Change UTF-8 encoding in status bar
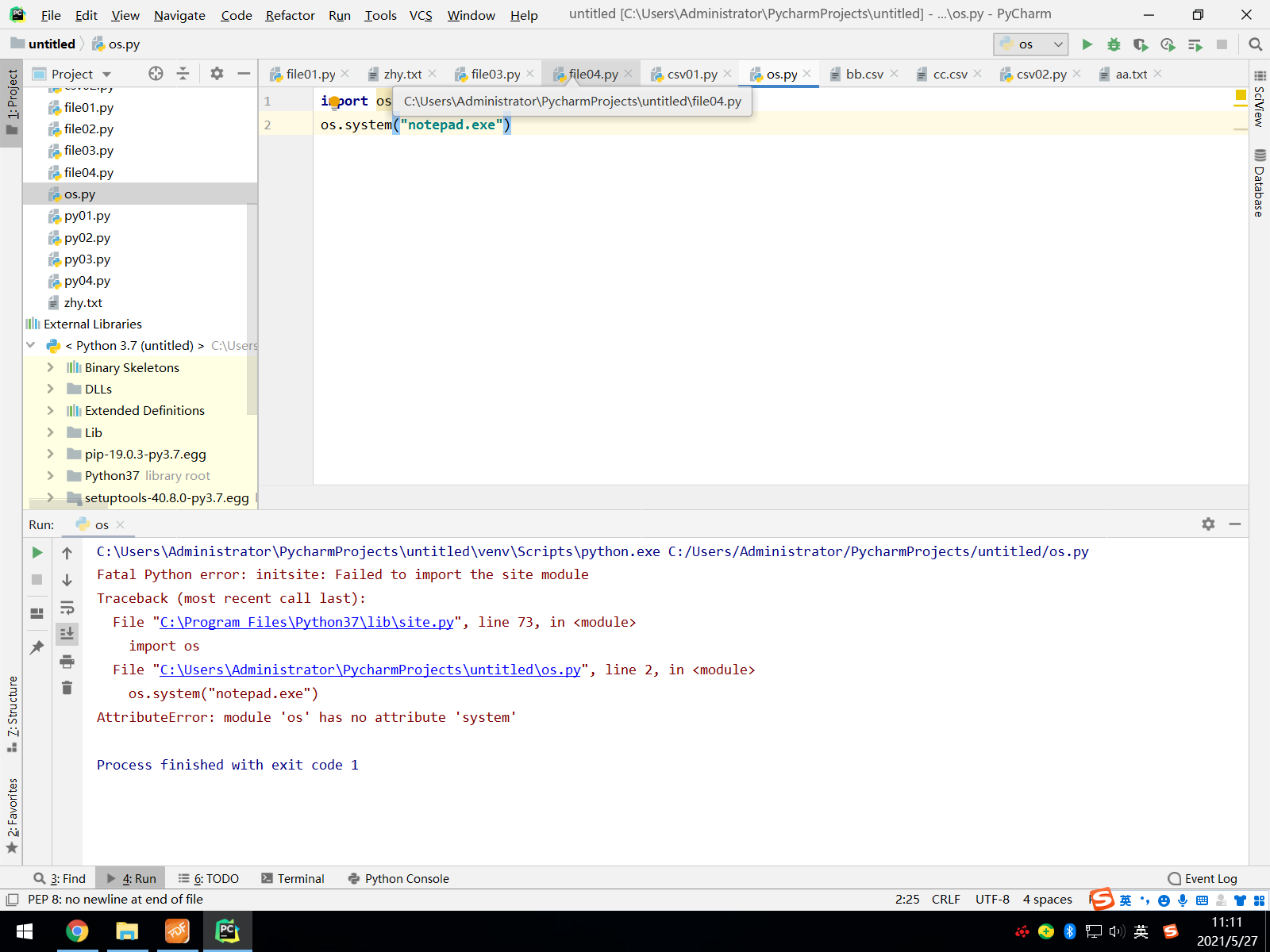The image size is (1270, 952). click(992, 899)
